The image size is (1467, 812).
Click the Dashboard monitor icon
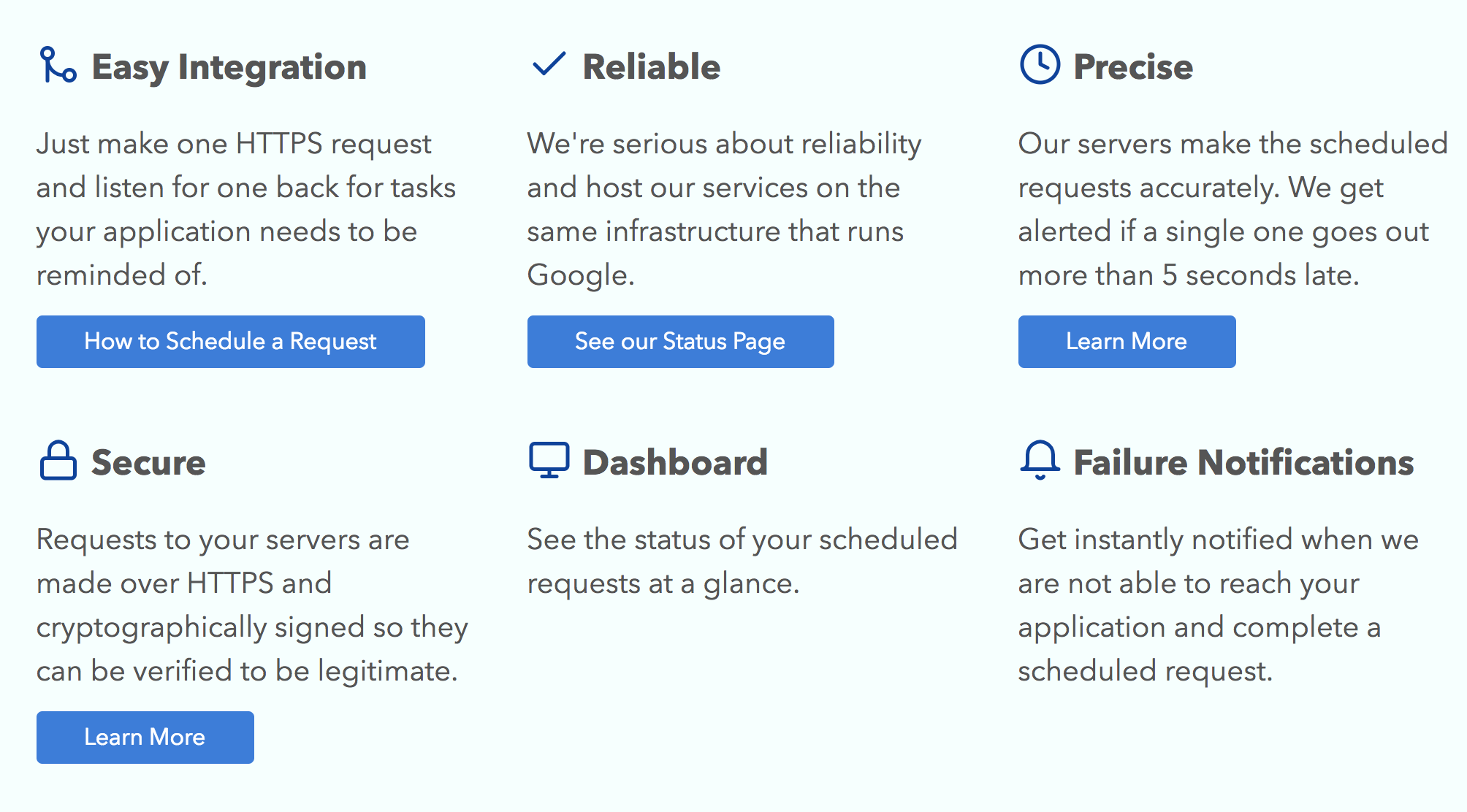click(549, 460)
